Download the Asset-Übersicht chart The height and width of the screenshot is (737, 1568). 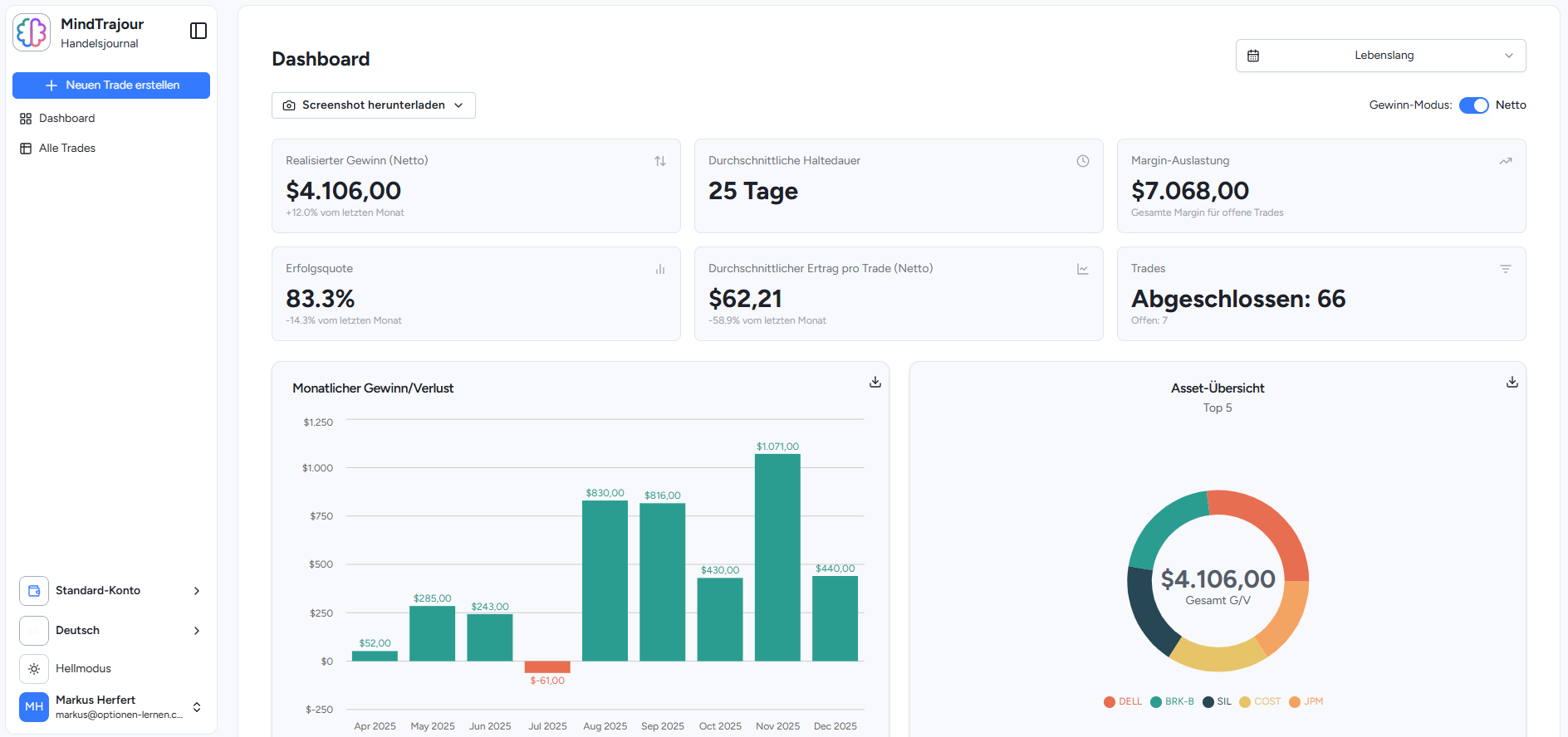pyautogui.click(x=1512, y=382)
